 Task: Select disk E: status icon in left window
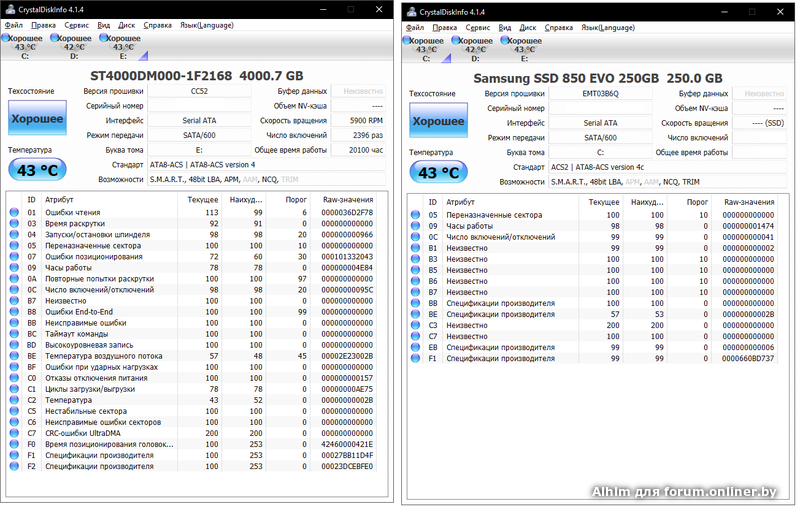(x=122, y=46)
